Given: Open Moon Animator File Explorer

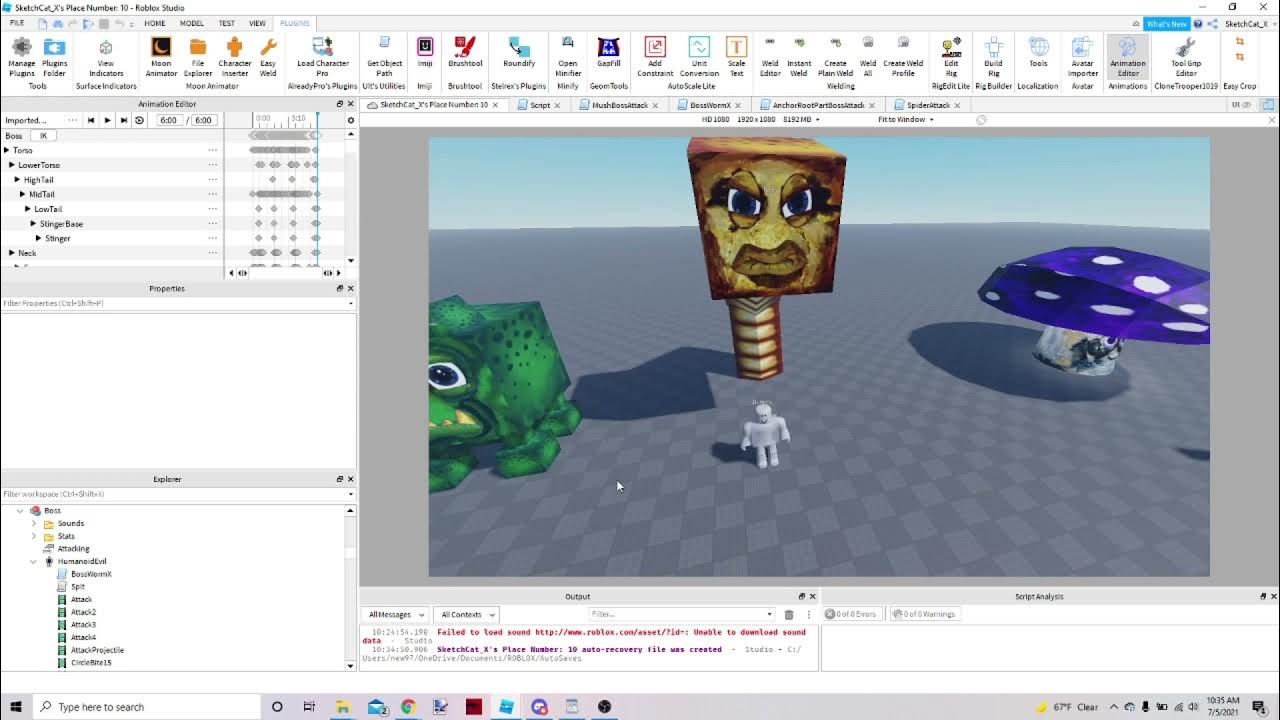Looking at the screenshot, I should (x=198, y=57).
